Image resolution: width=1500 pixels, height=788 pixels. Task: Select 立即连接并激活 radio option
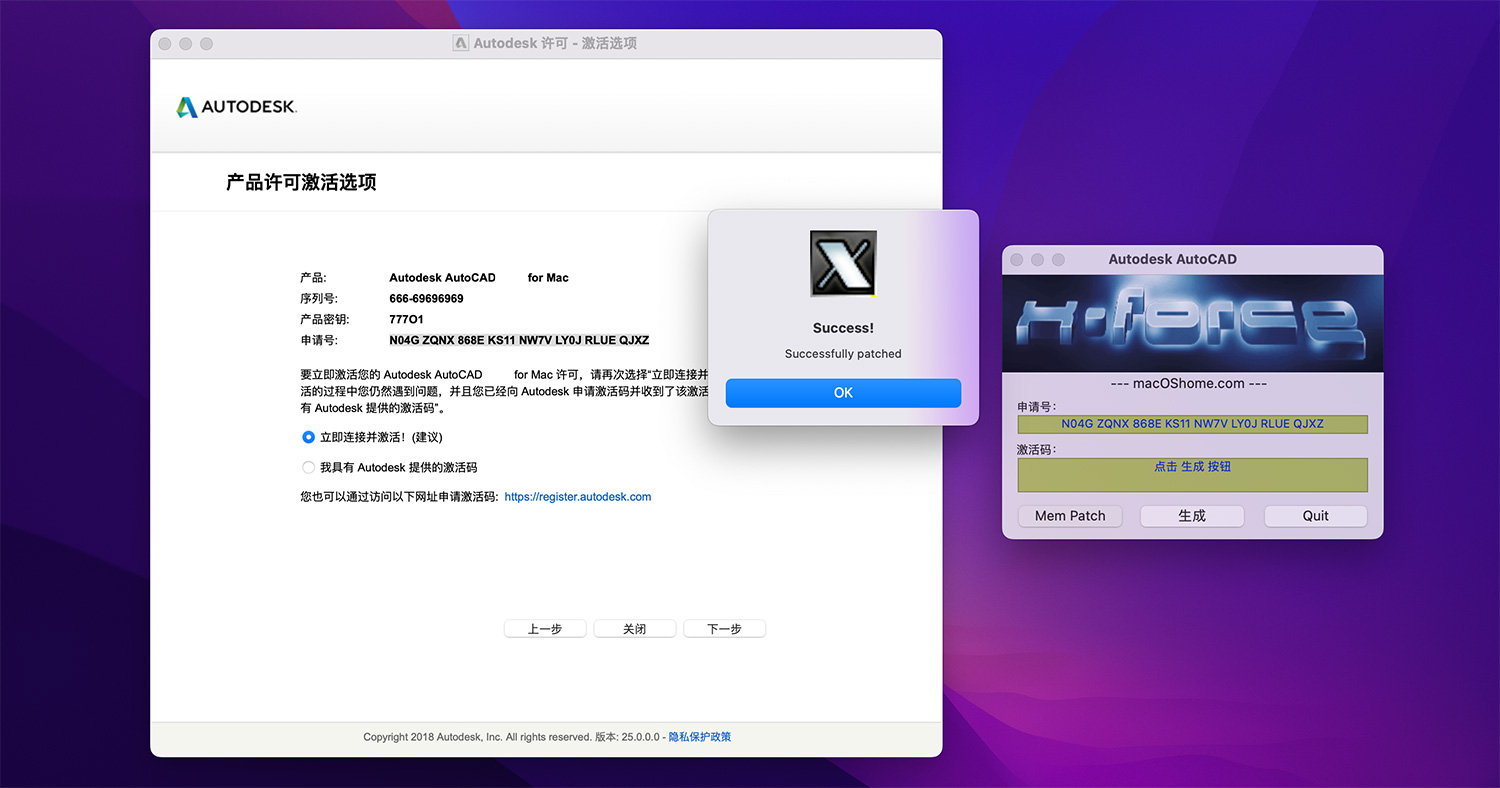(x=308, y=437)
